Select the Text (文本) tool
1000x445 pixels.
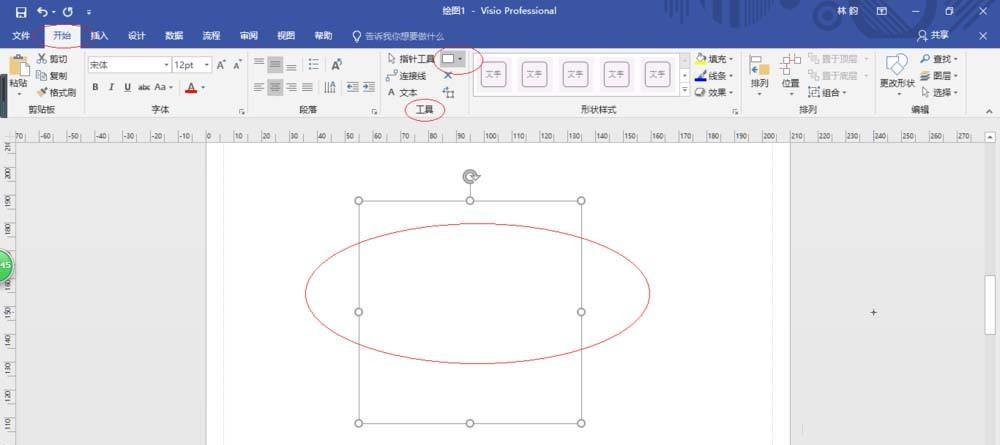(402, 92)
